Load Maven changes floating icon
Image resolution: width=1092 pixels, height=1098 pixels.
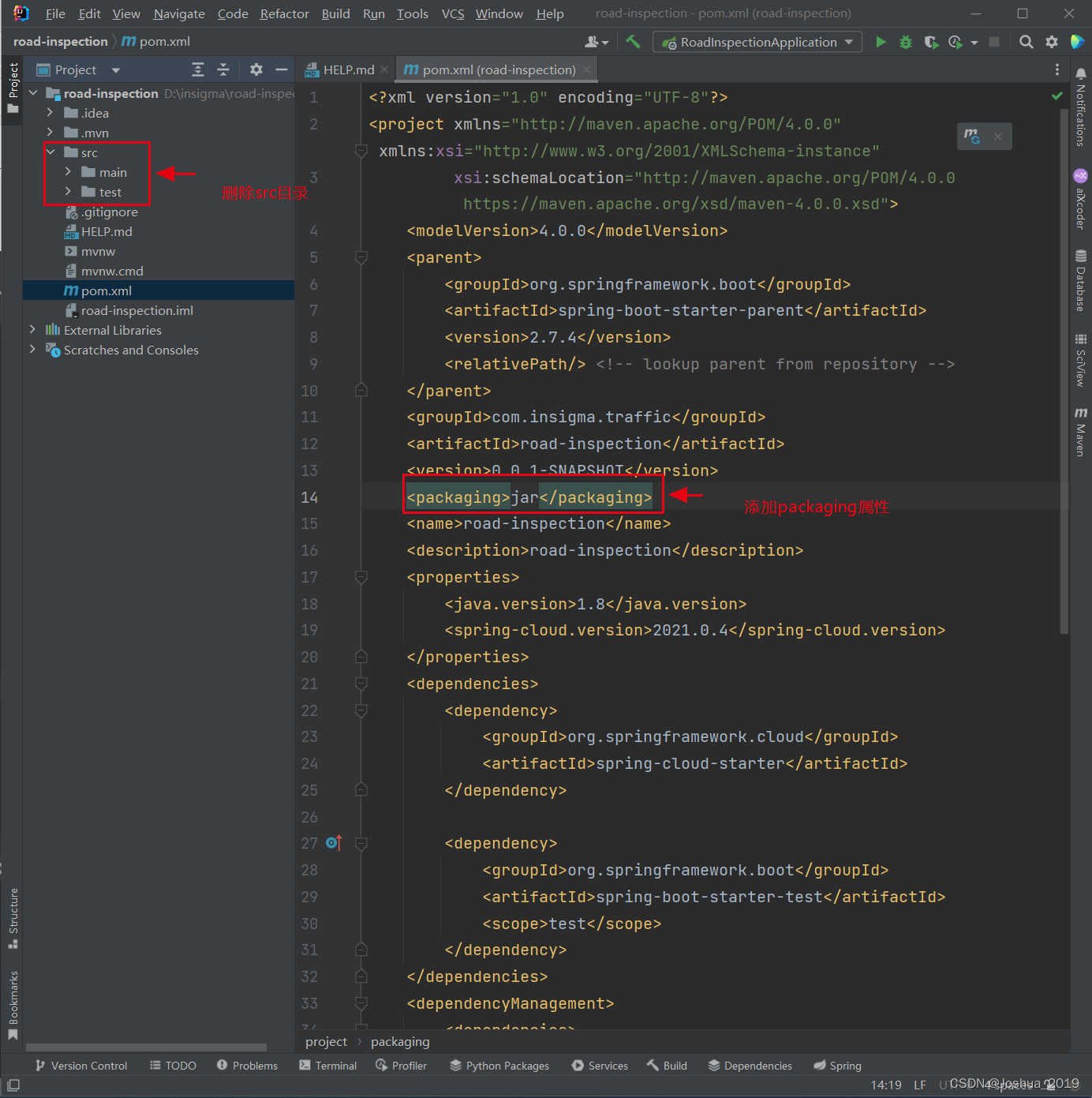[972, 136]
